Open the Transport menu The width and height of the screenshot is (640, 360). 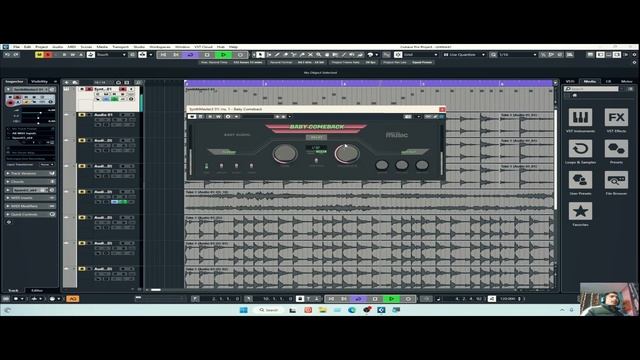(x=120, y=47)
